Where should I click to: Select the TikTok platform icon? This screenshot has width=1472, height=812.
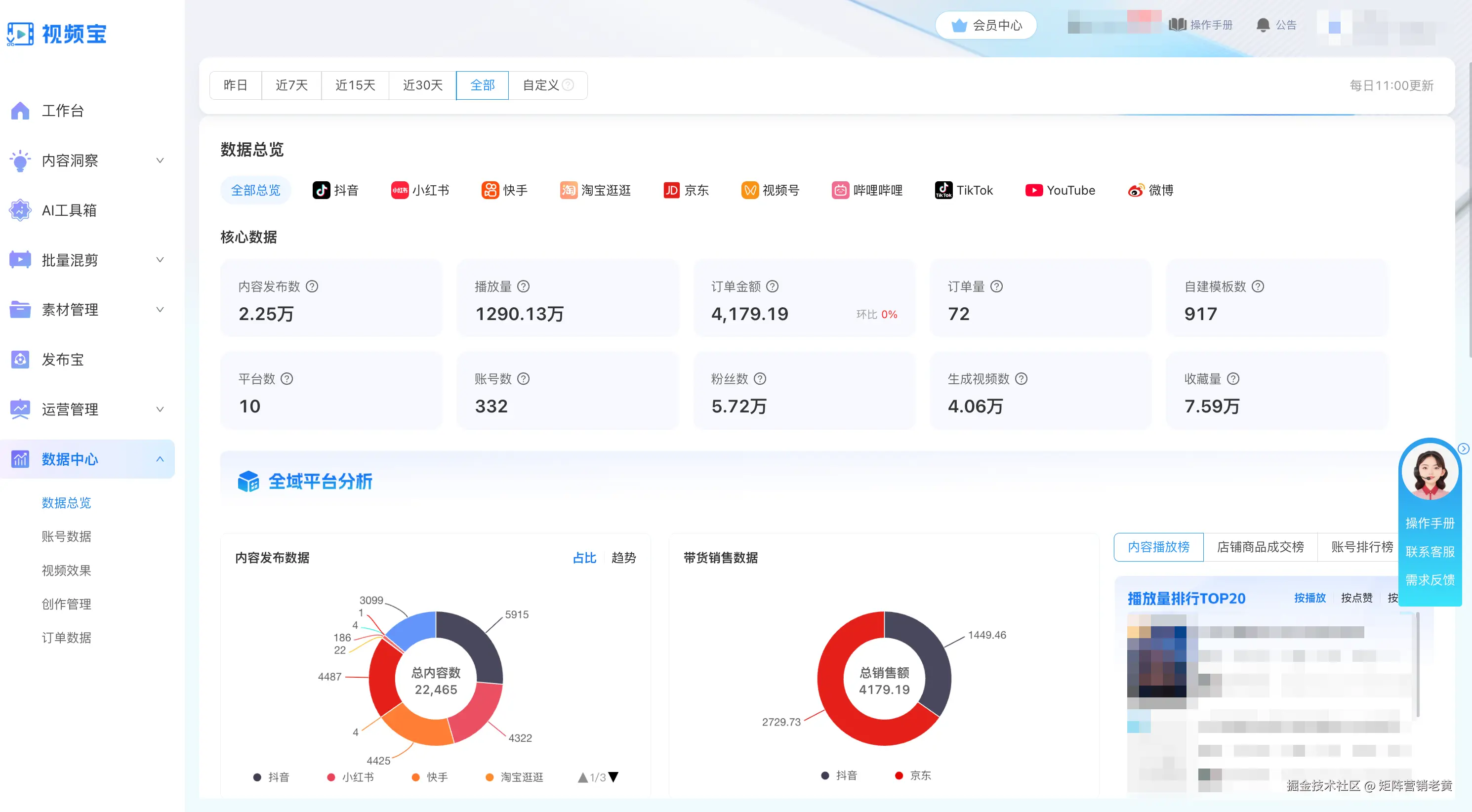click(943, 190)
